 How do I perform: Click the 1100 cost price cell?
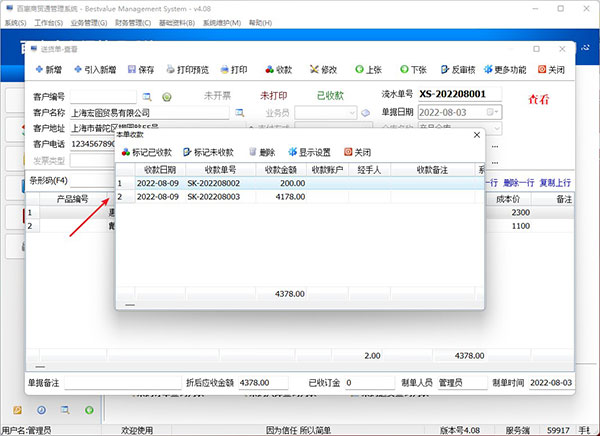[x=507, y=226]
